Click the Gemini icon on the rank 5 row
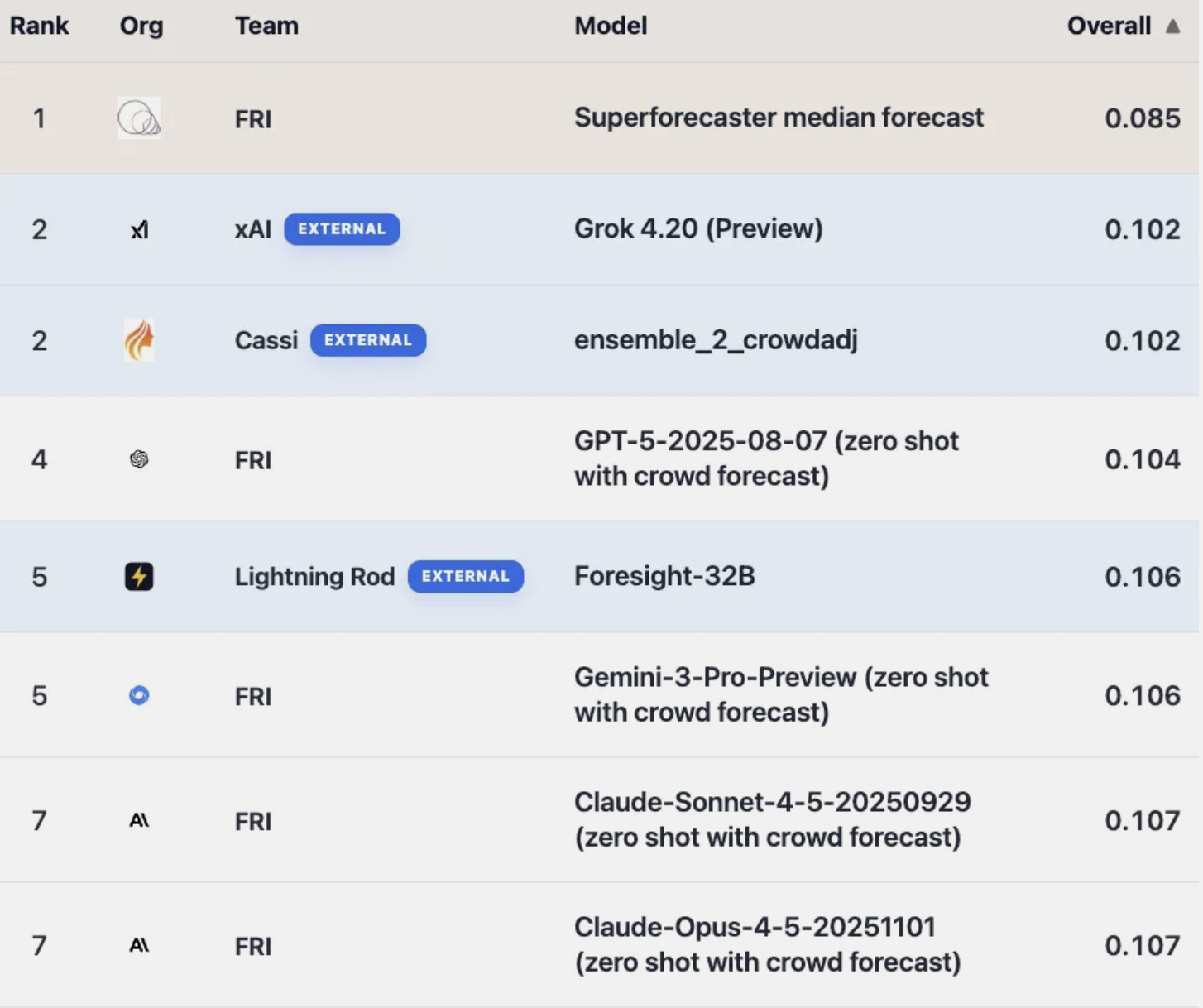This screenshot has height=1008, width=1203. 139,696
